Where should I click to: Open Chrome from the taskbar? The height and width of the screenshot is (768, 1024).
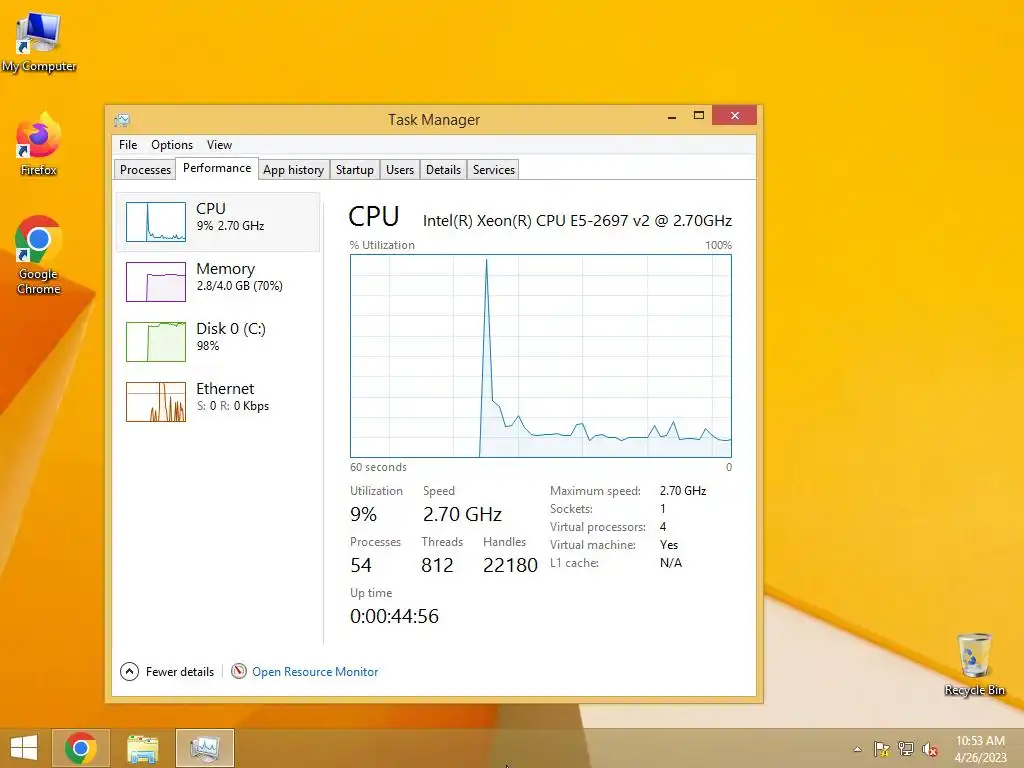81,748
